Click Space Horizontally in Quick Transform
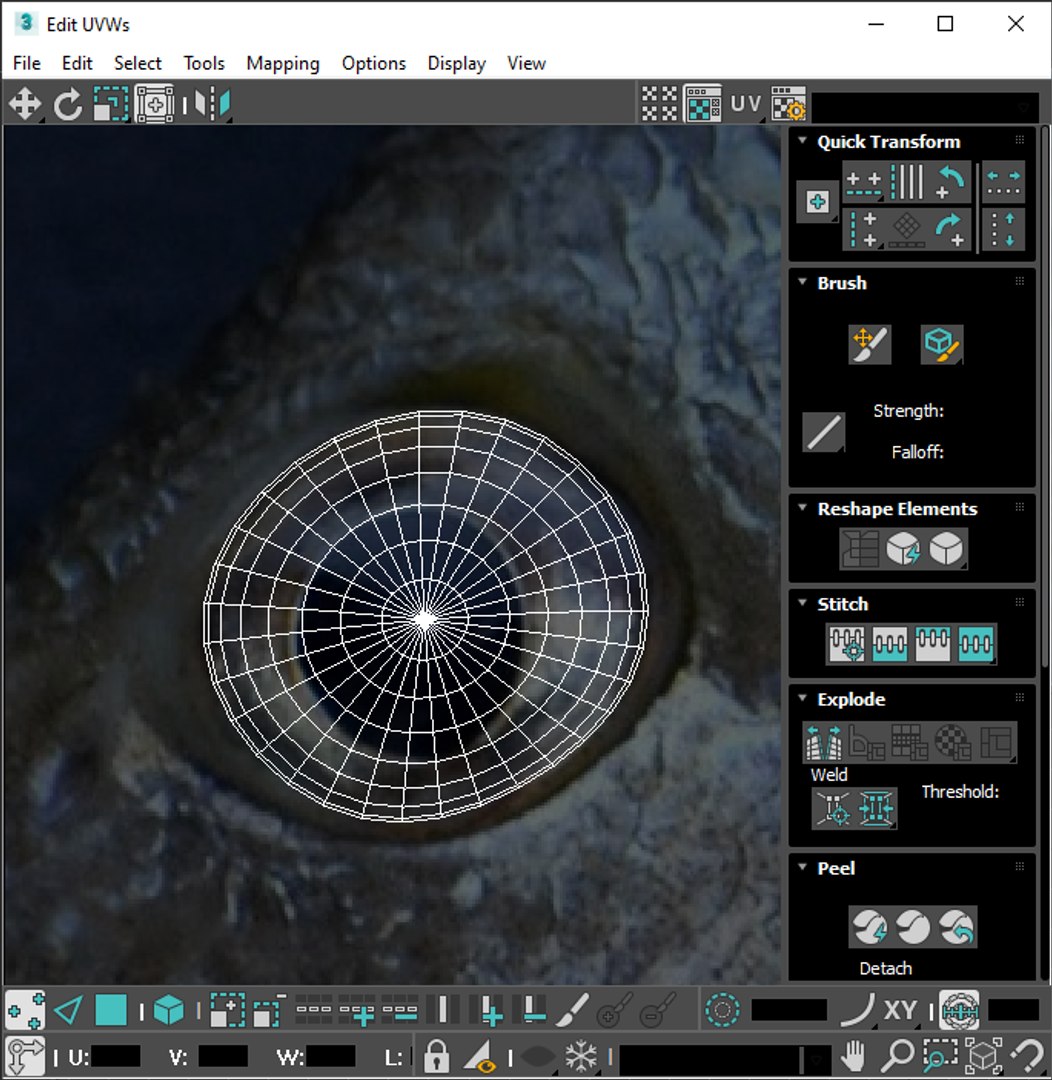 pos(1003,183)
